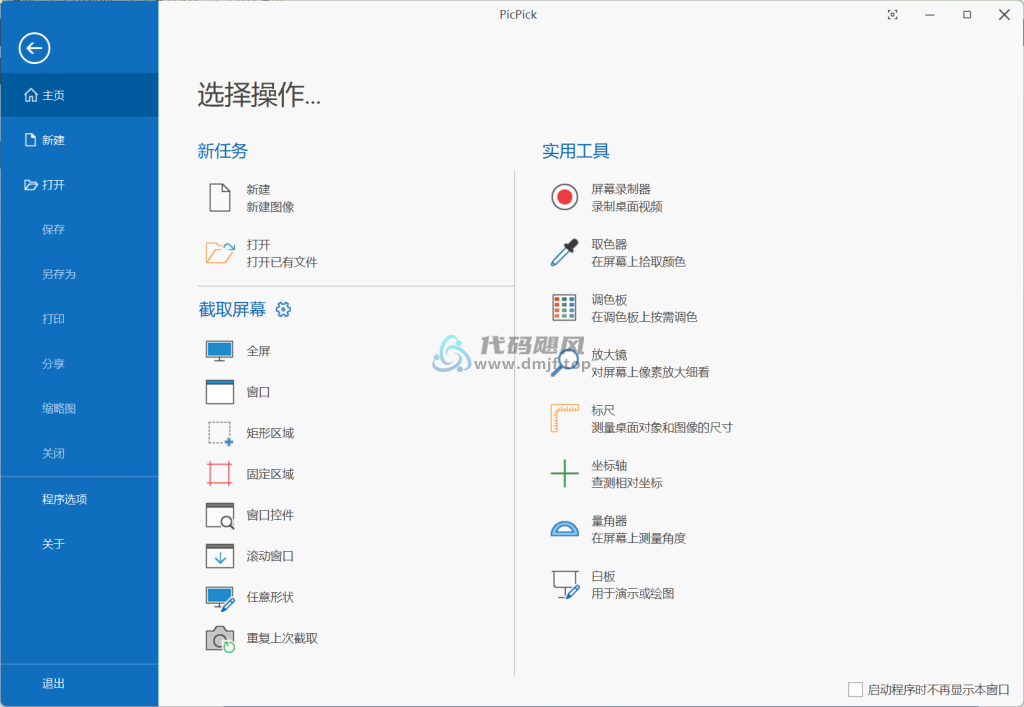Viewport: 1024px width, 707px height.
Task: Click the new image blank page icon
Action: 219,198
